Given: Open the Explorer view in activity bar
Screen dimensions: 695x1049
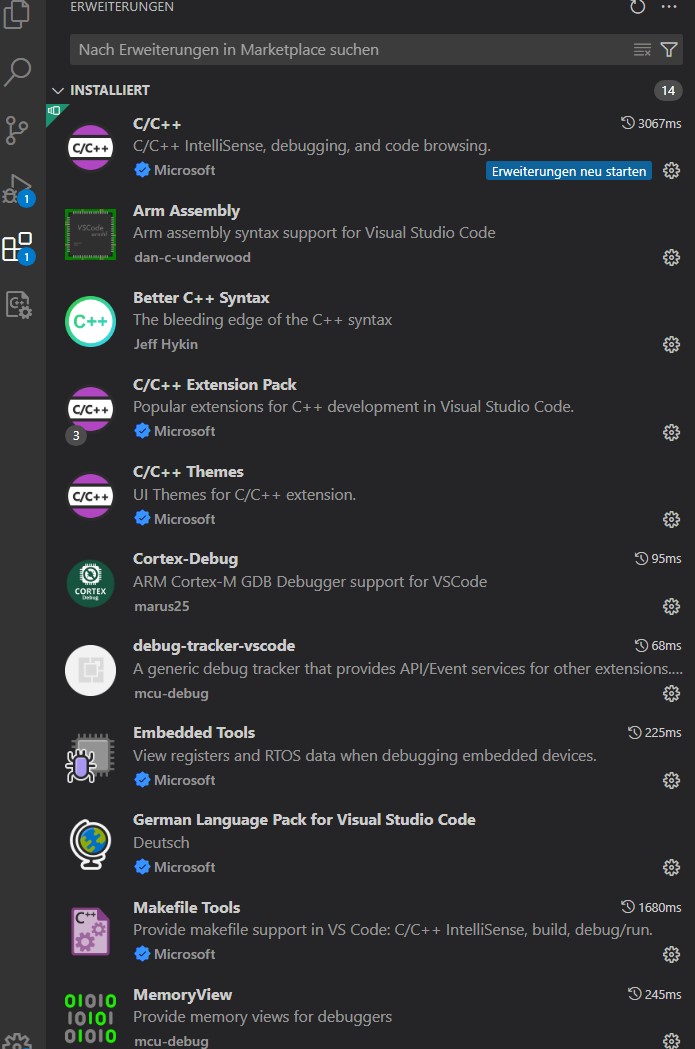Looking at the screenshot, I should tap(17, 13).
